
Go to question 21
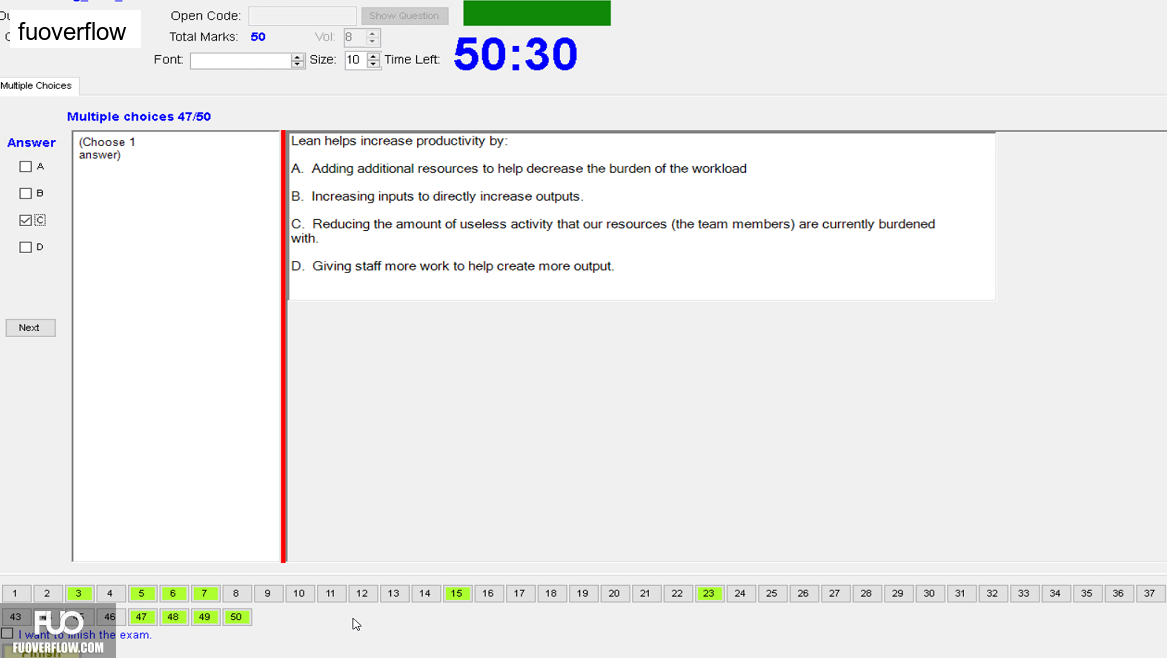(x=646, y=593)
